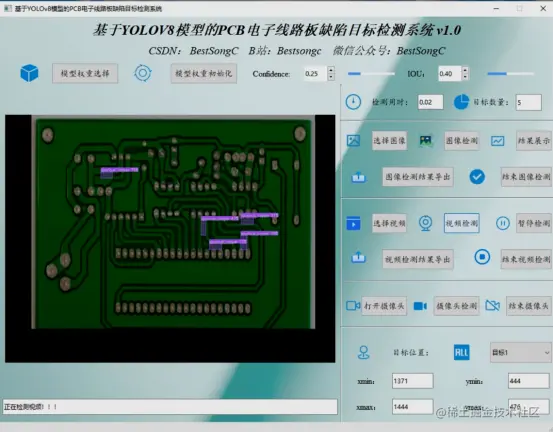Click the 结束摄像头 button
Screen dimensions: 553x432
529,306
